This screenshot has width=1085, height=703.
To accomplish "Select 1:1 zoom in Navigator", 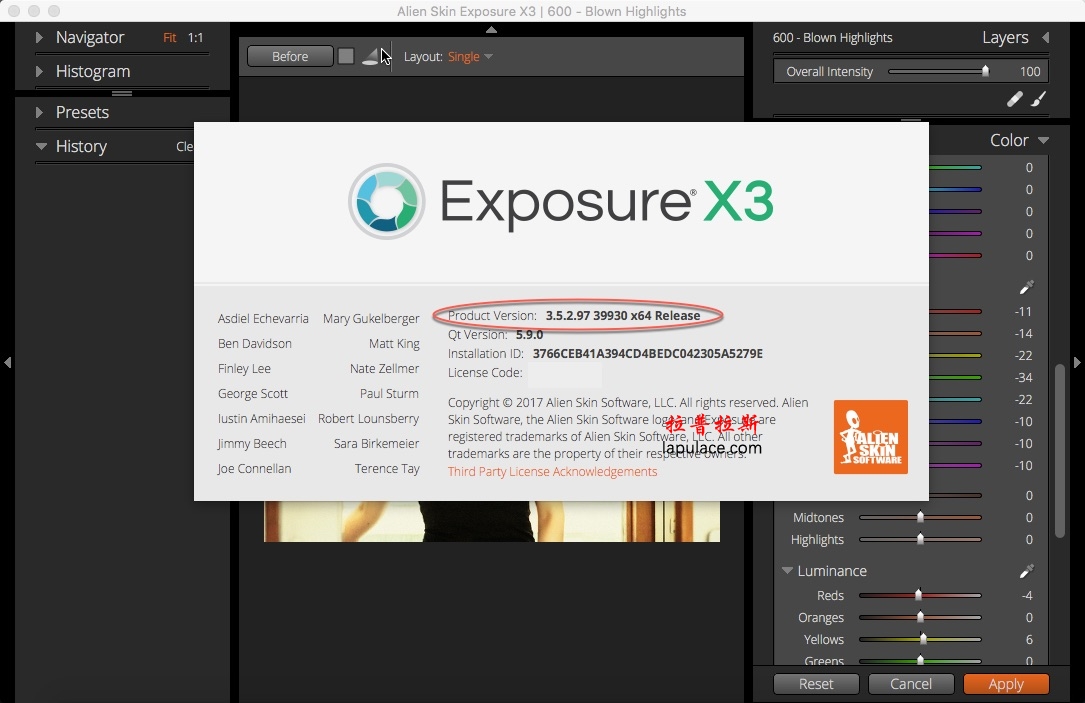I will click(x=196, y=37).
